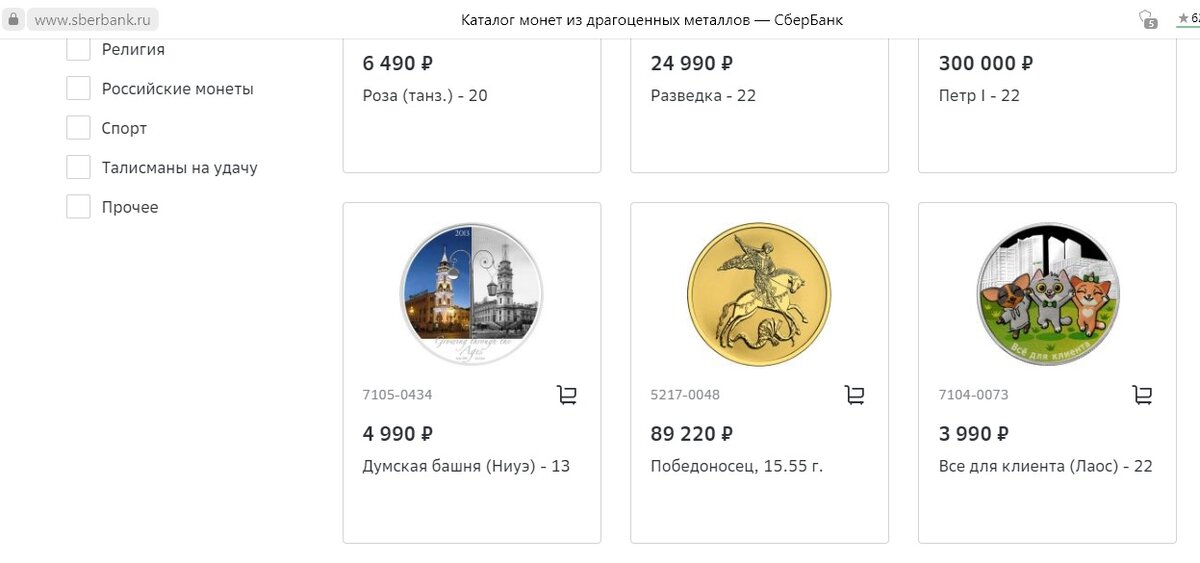
Task: Open the gold Победоносец coin image
Action: [760, 294]
